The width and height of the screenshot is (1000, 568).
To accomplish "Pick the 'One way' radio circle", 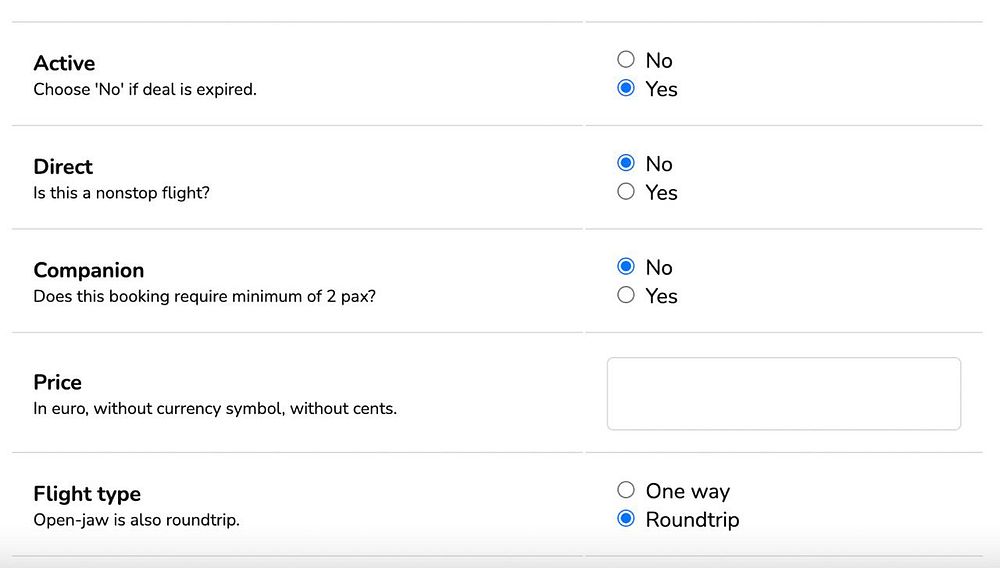I will click(626, 490).
